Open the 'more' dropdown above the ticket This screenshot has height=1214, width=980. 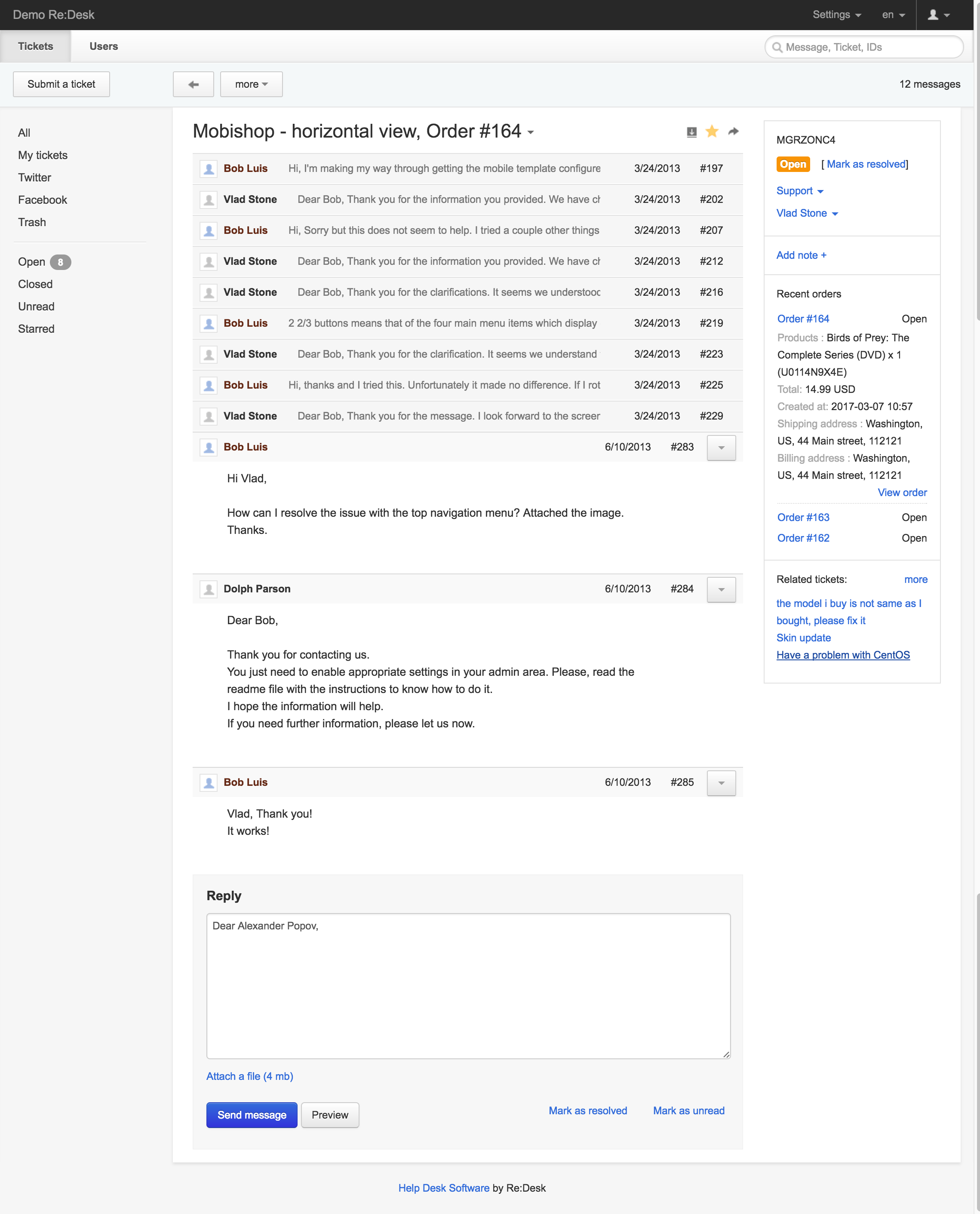pyautogui.click(x=251, y=83)
